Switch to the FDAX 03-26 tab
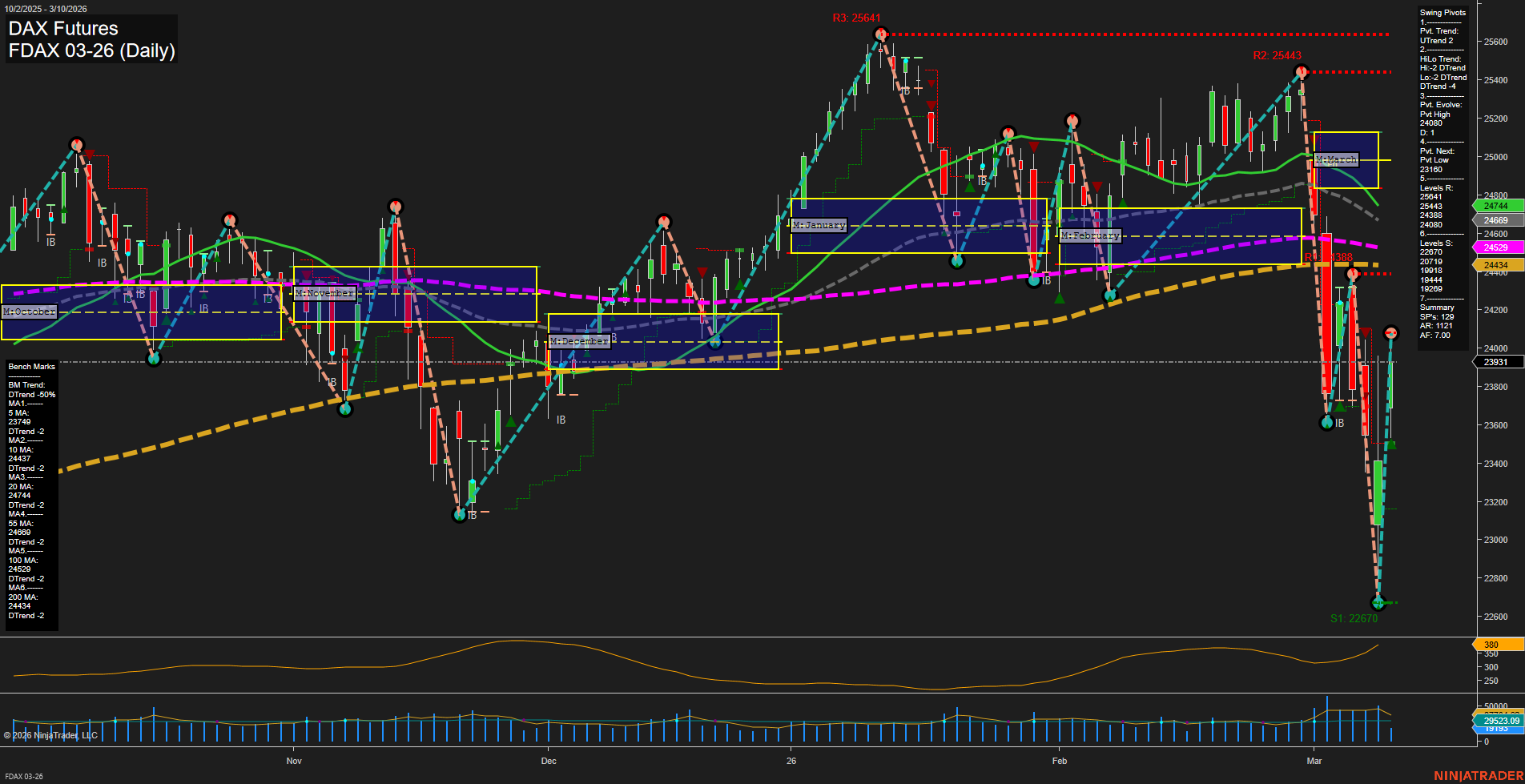 point(24,777)
